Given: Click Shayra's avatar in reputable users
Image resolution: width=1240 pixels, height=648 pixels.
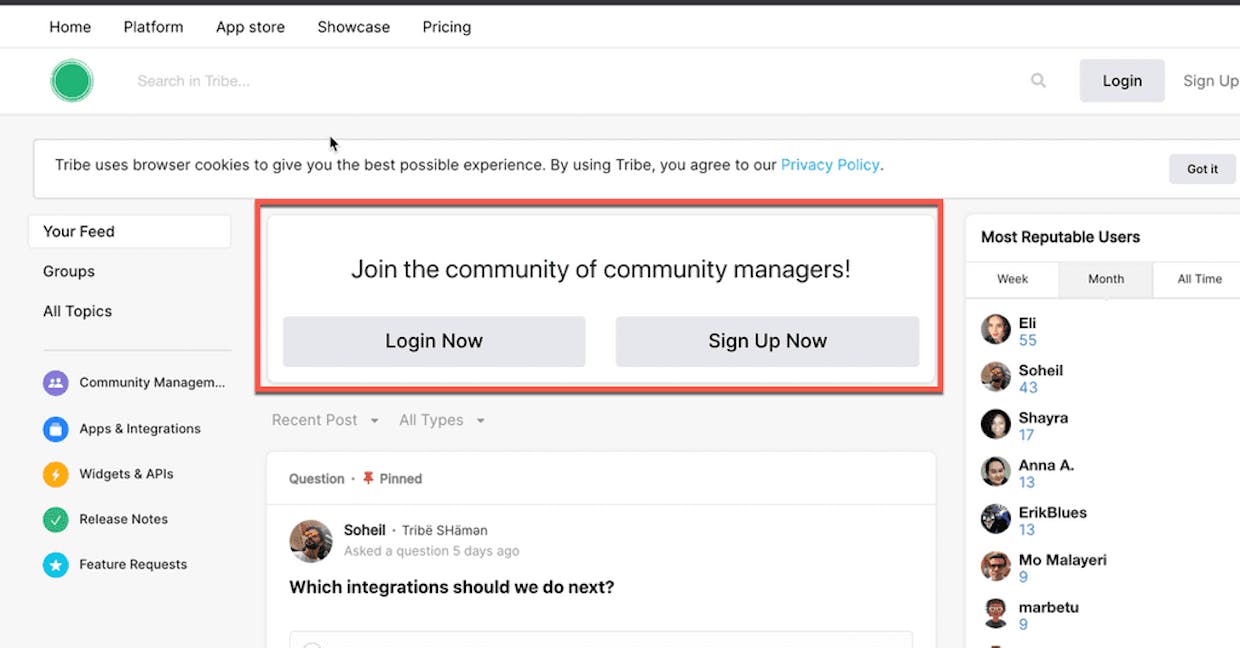Looking at the screenshot, I should [x=996, y=424].
